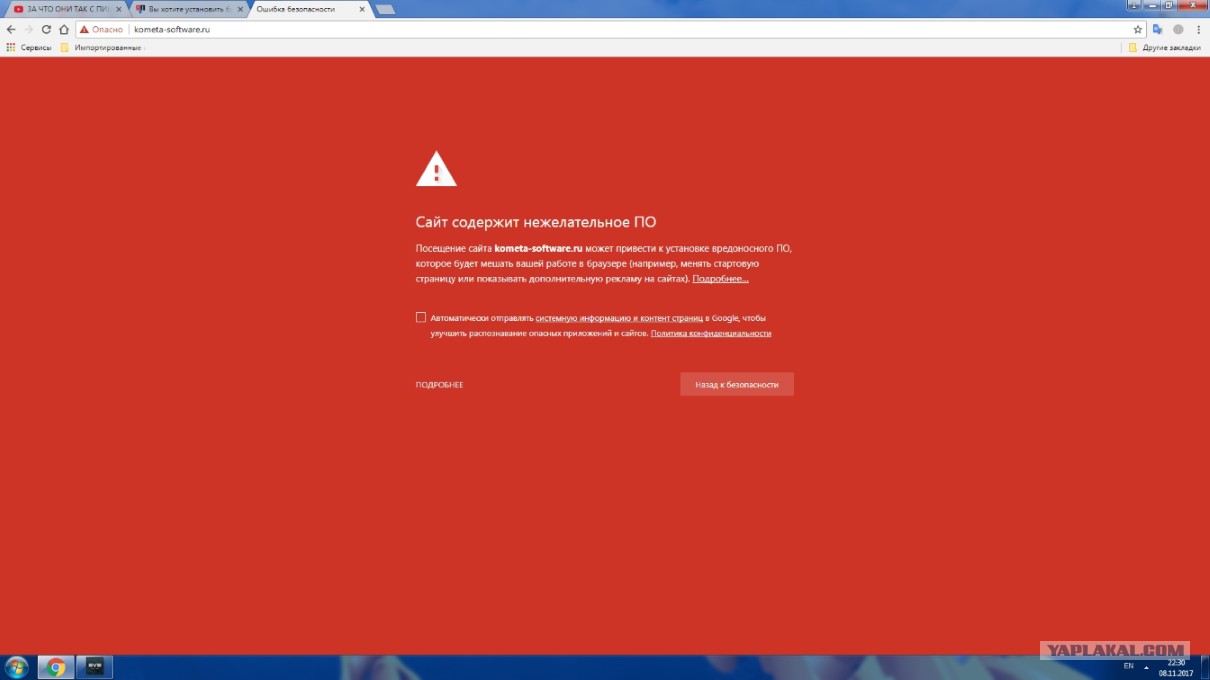Open the Windows Start menu
Screen dimensions: 1210x680
pyautogui.click(x=17, y=667)
